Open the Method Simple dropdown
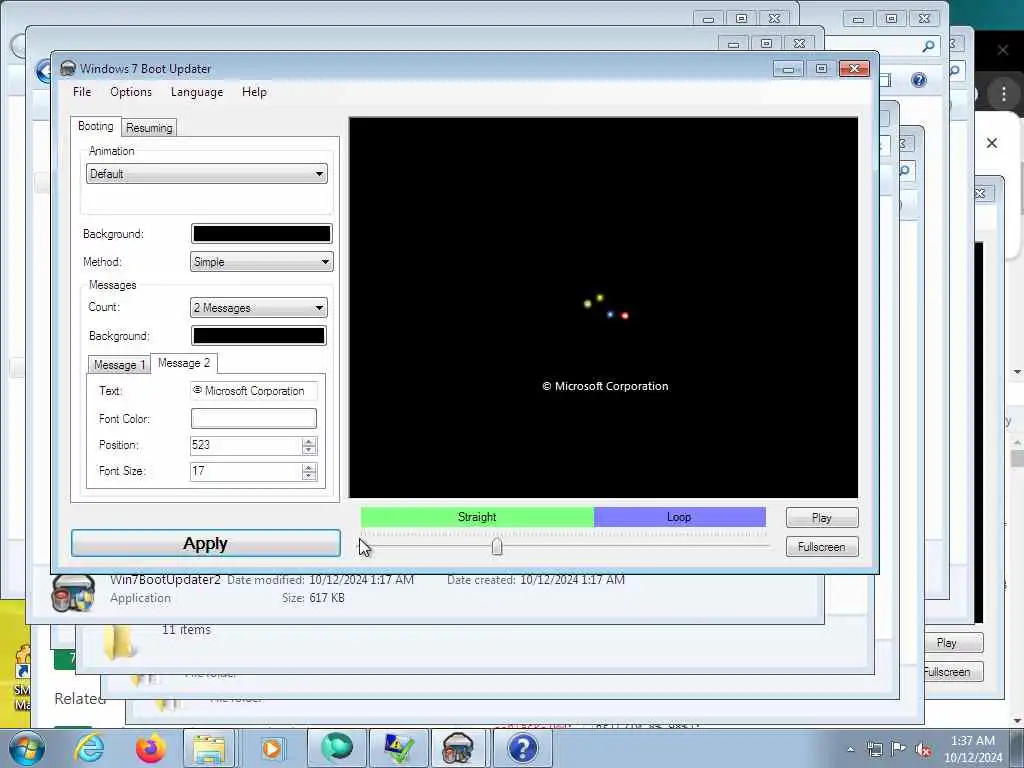The image size is (1024, 768). (261, 262)
